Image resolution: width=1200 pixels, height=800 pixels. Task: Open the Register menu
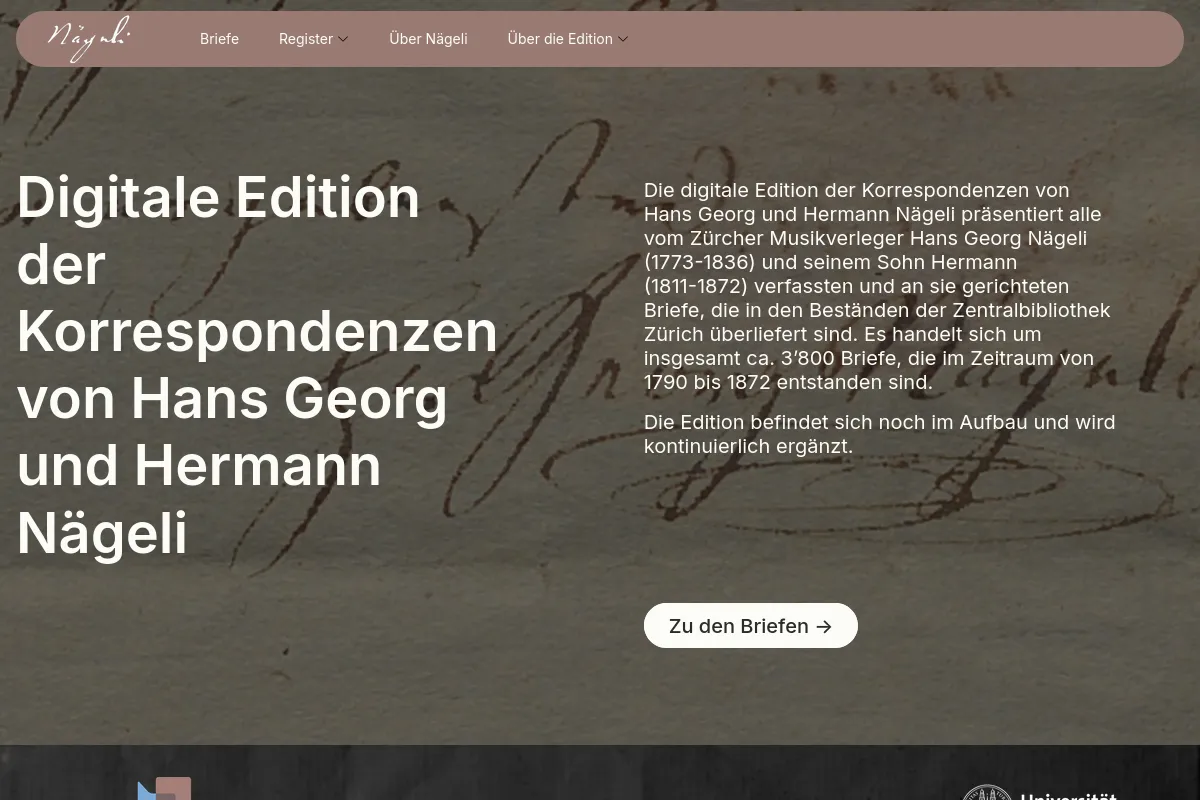(x=313, y=39)
